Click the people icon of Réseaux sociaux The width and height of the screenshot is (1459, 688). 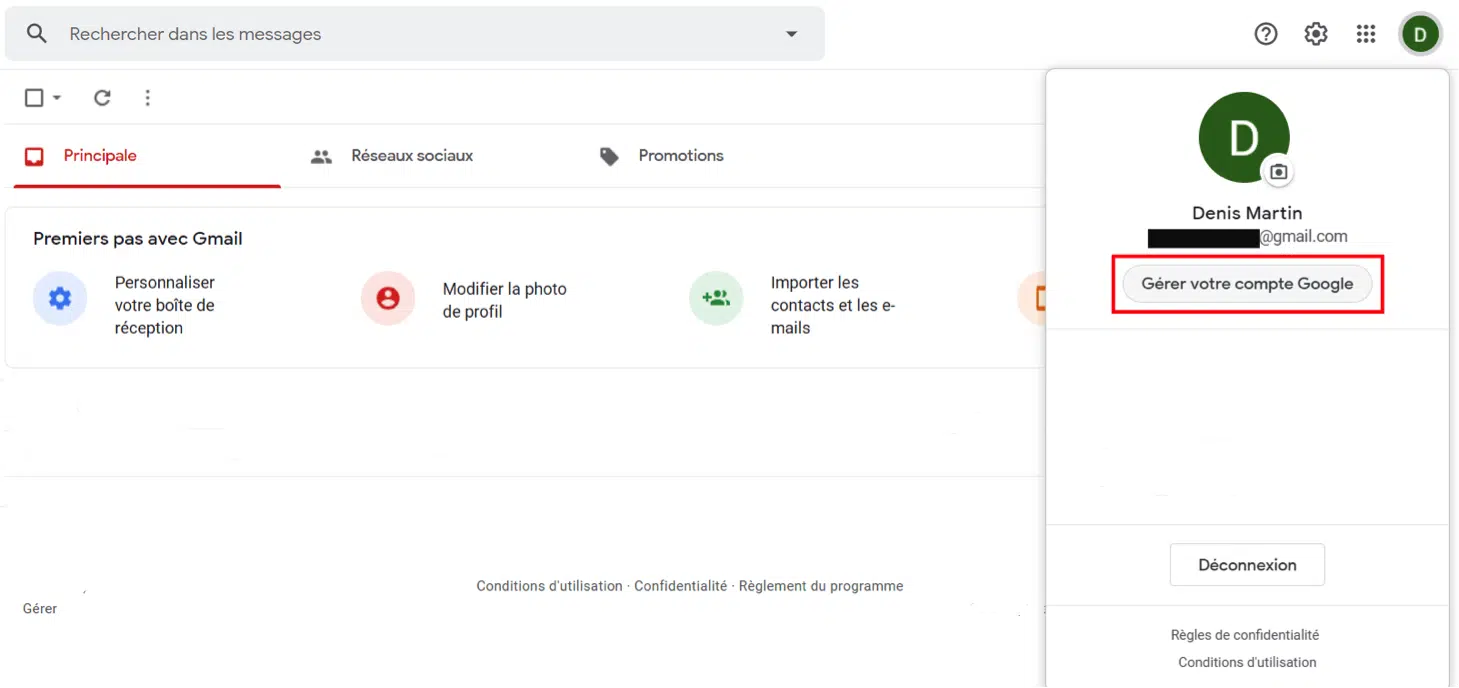[x=321, y=157]
